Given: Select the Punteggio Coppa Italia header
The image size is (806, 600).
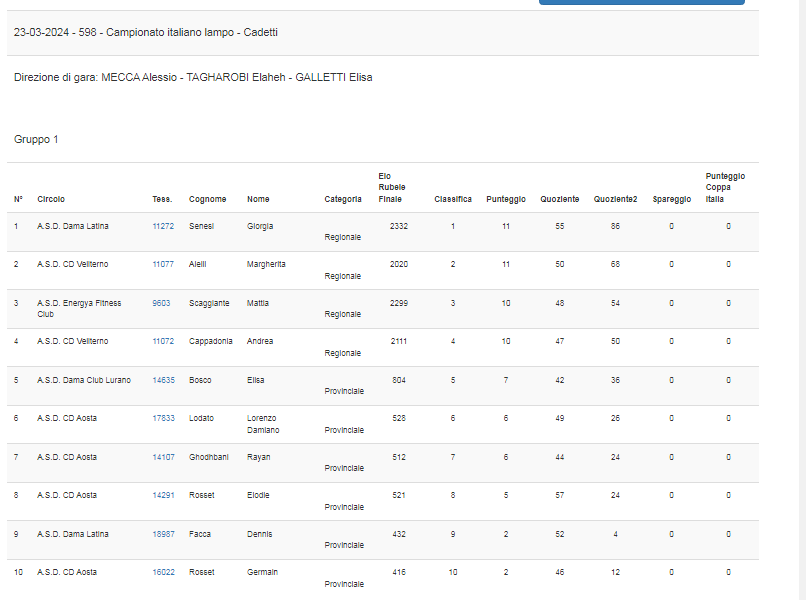Looking at the screenshot, I should tap(725, 187).
